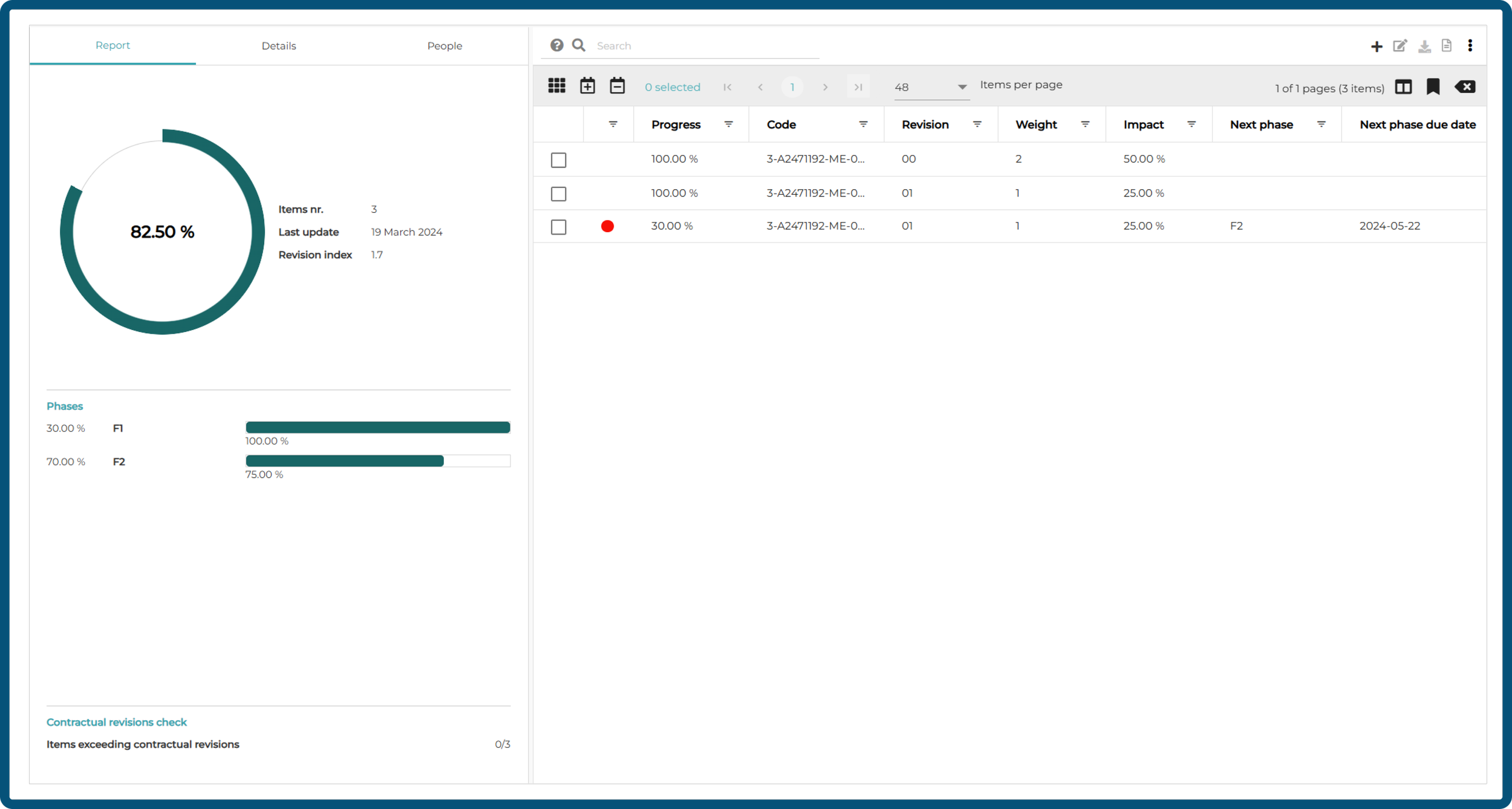Viewport: 1512px width, 809px height.
Task: Switch to the Details tab
Action: [x=279, y=45]
